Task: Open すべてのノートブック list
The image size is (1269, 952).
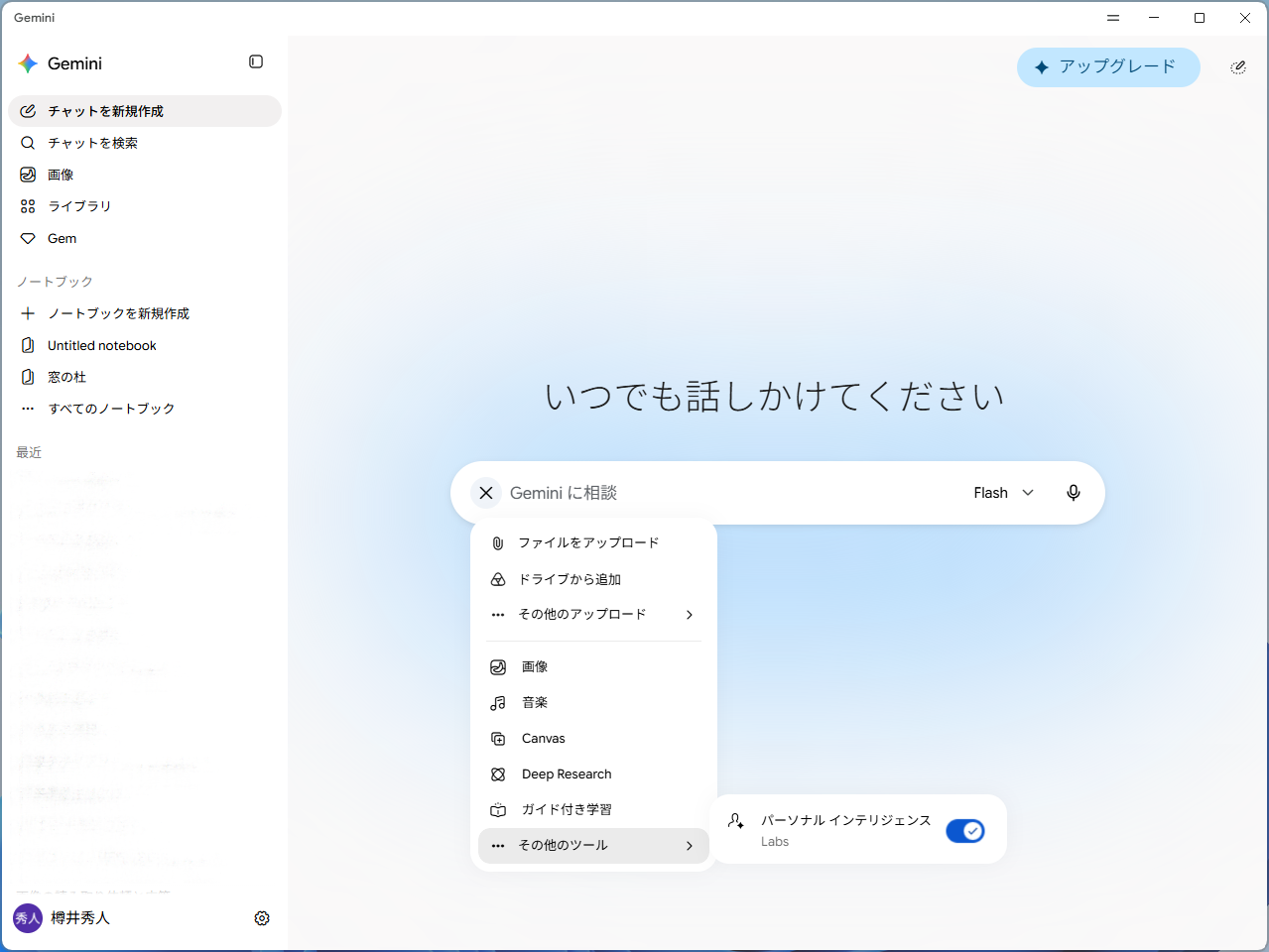Action: tap(145, 409)
